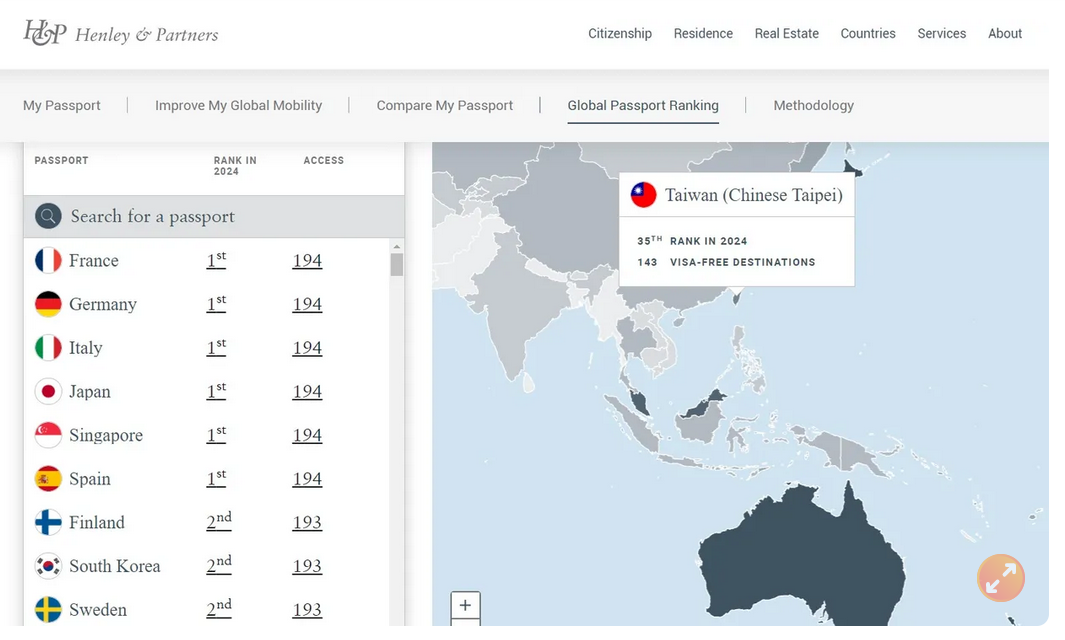Click South Korea's 193 access link
The image size is (1065, 640).
coord(307,566)
